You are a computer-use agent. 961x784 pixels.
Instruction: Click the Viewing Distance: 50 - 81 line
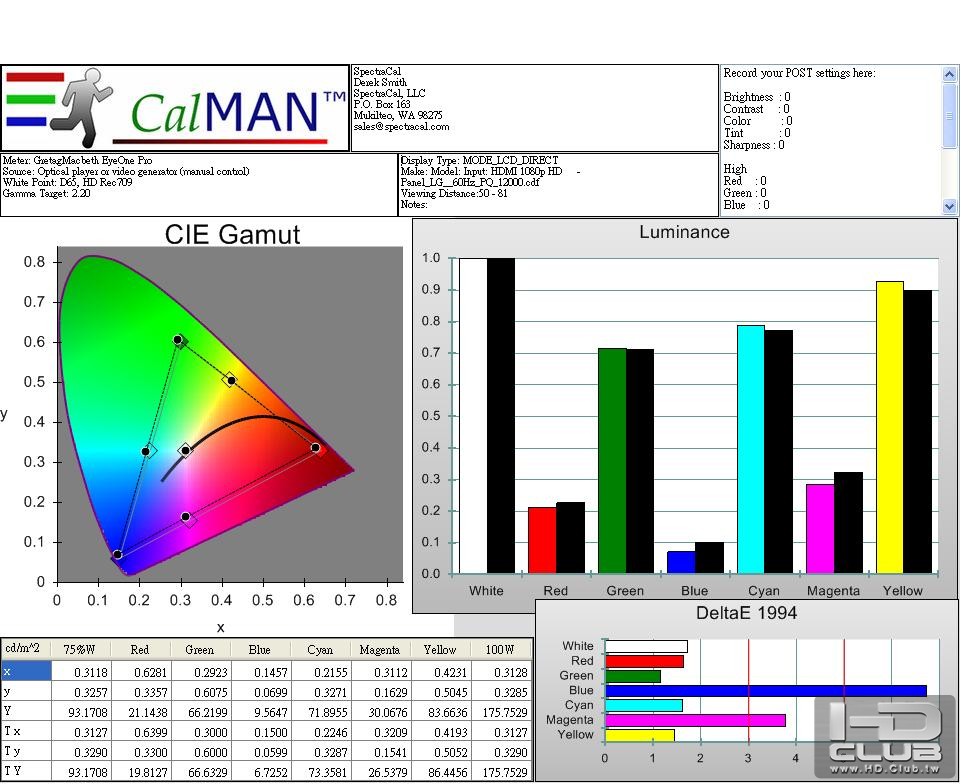454,194
